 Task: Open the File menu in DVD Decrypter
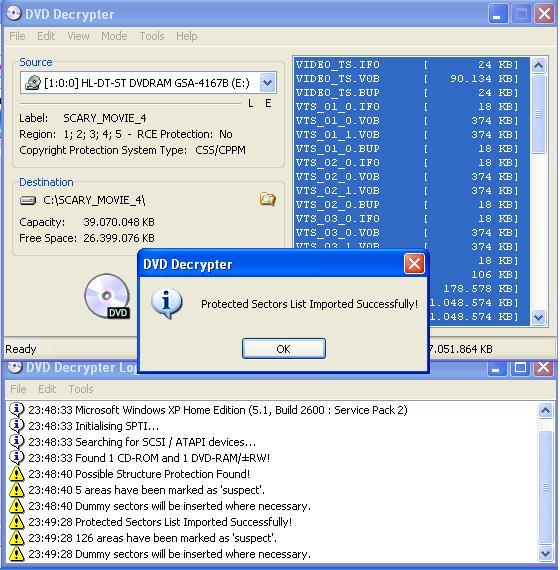coord(17,36)
